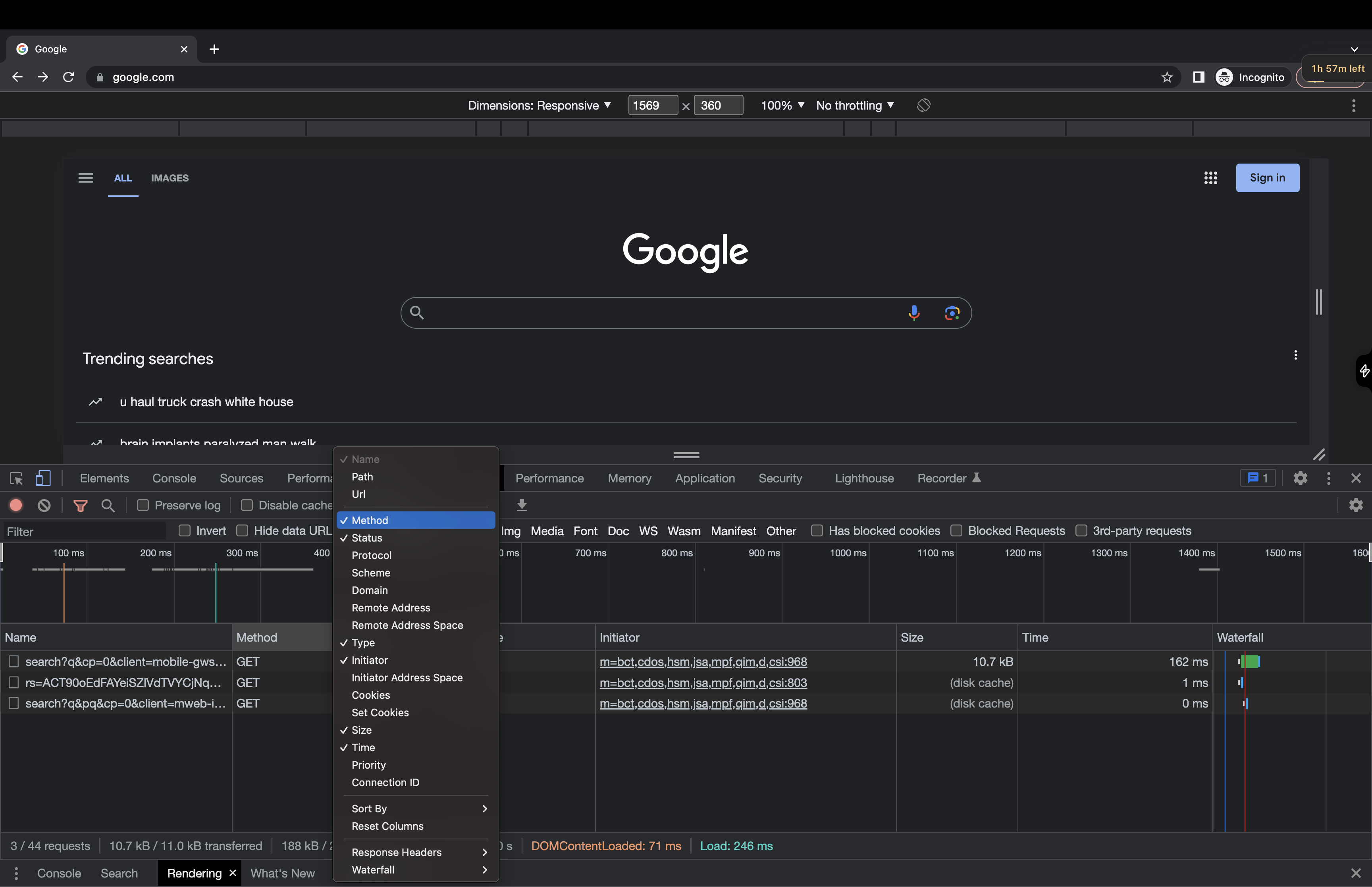This screenshot has height=887, width=1372.
Task: Open Network panel settings gear
Action: pyautogui.click(x=1356, y=505)
